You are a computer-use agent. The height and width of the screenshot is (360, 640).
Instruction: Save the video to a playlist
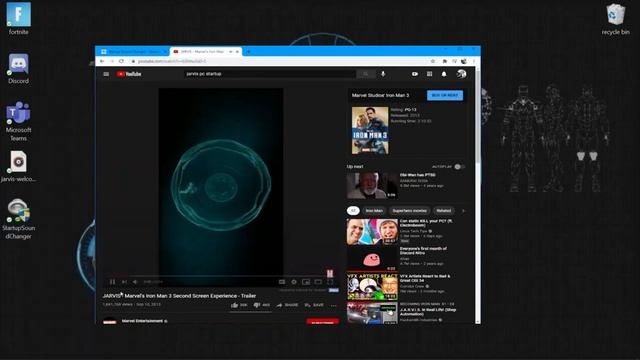point(314,305)
